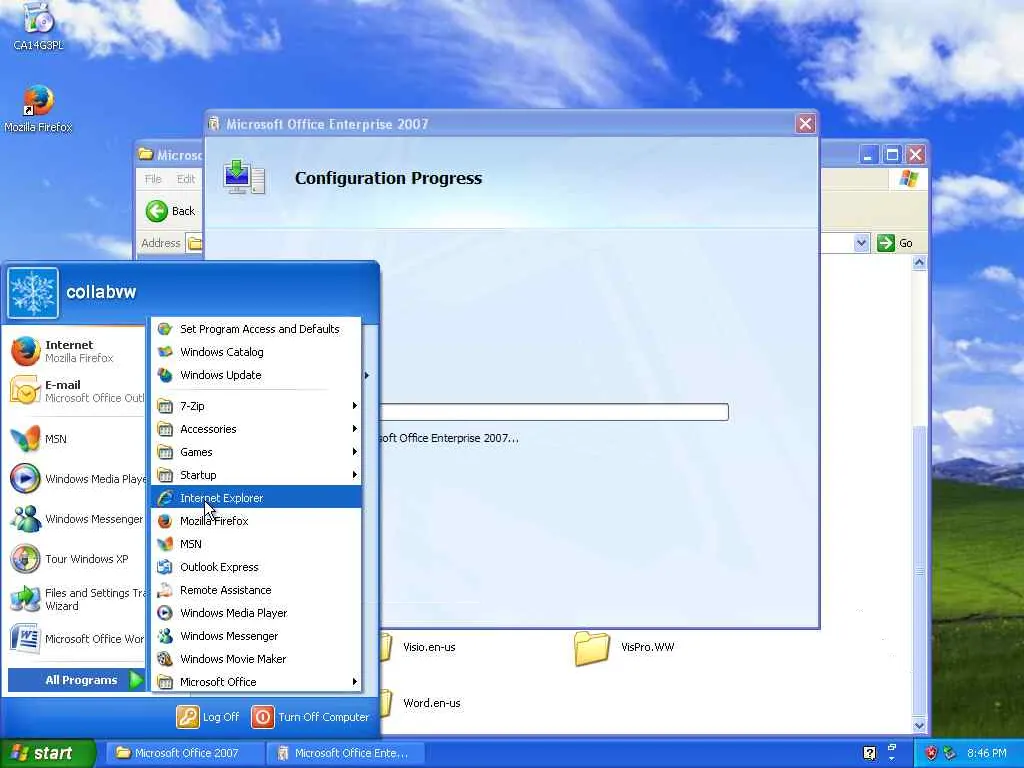Open MSN butterfly icon in left pane
The image size is (1024, 768).
[x=25, y=439]
